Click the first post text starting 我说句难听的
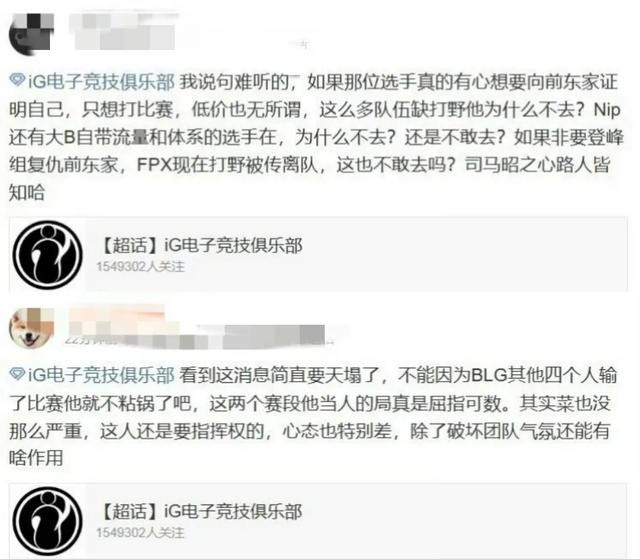Image resolution: width=640 pixels, height=559 pixels. 316,137
